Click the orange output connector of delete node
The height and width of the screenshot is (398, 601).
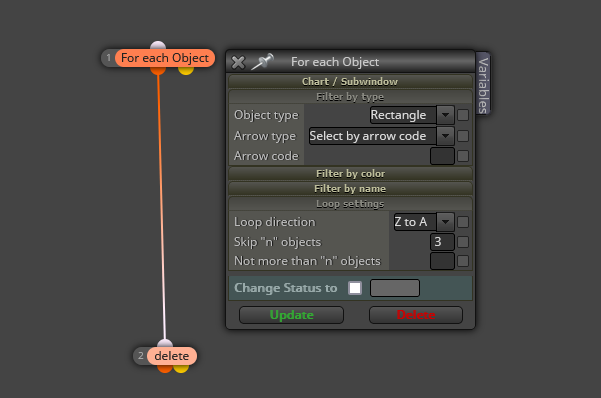165,369
